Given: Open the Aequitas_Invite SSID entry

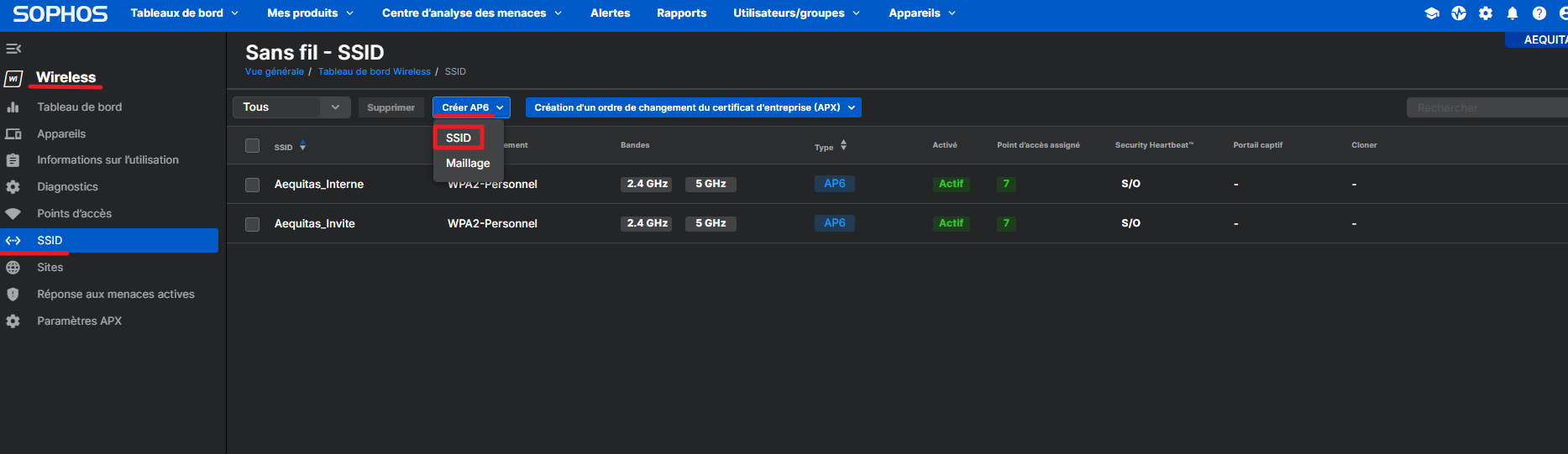Looking at the screenshot, I should (x=315, y=224).
